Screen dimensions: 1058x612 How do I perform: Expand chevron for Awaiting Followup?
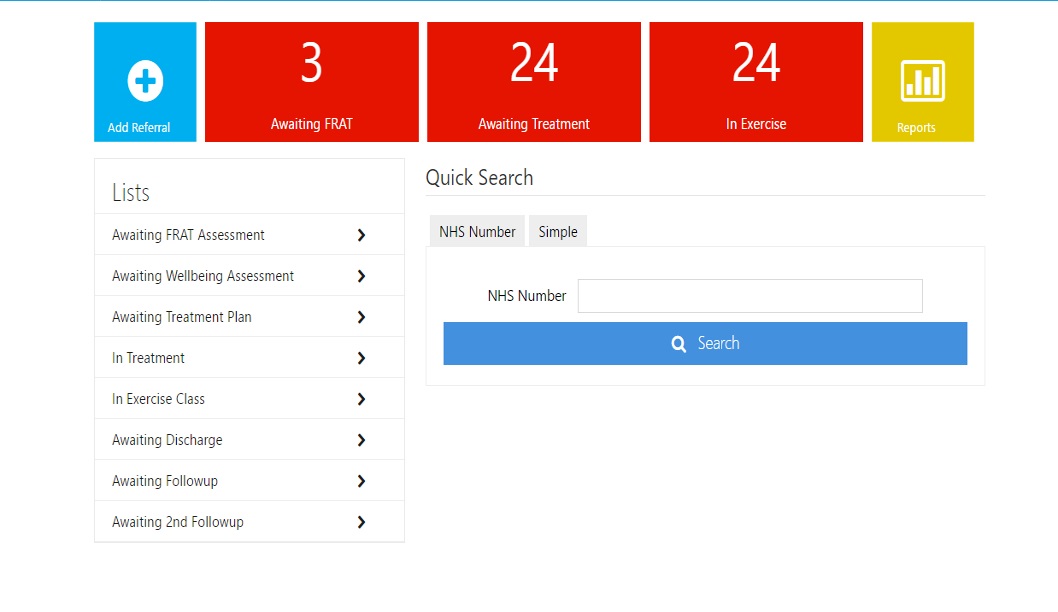tap(362, 481)
